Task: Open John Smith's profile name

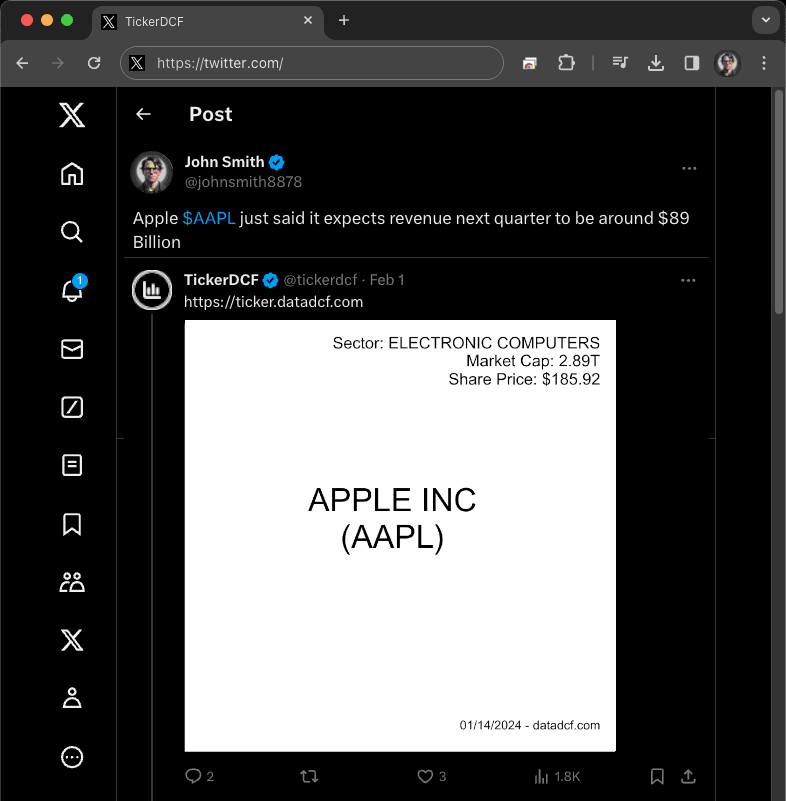Action: (224, 162)
